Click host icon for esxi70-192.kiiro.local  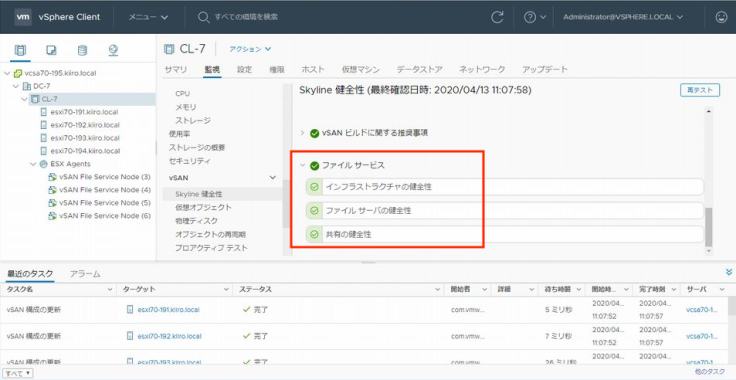(x=44, y=125)
